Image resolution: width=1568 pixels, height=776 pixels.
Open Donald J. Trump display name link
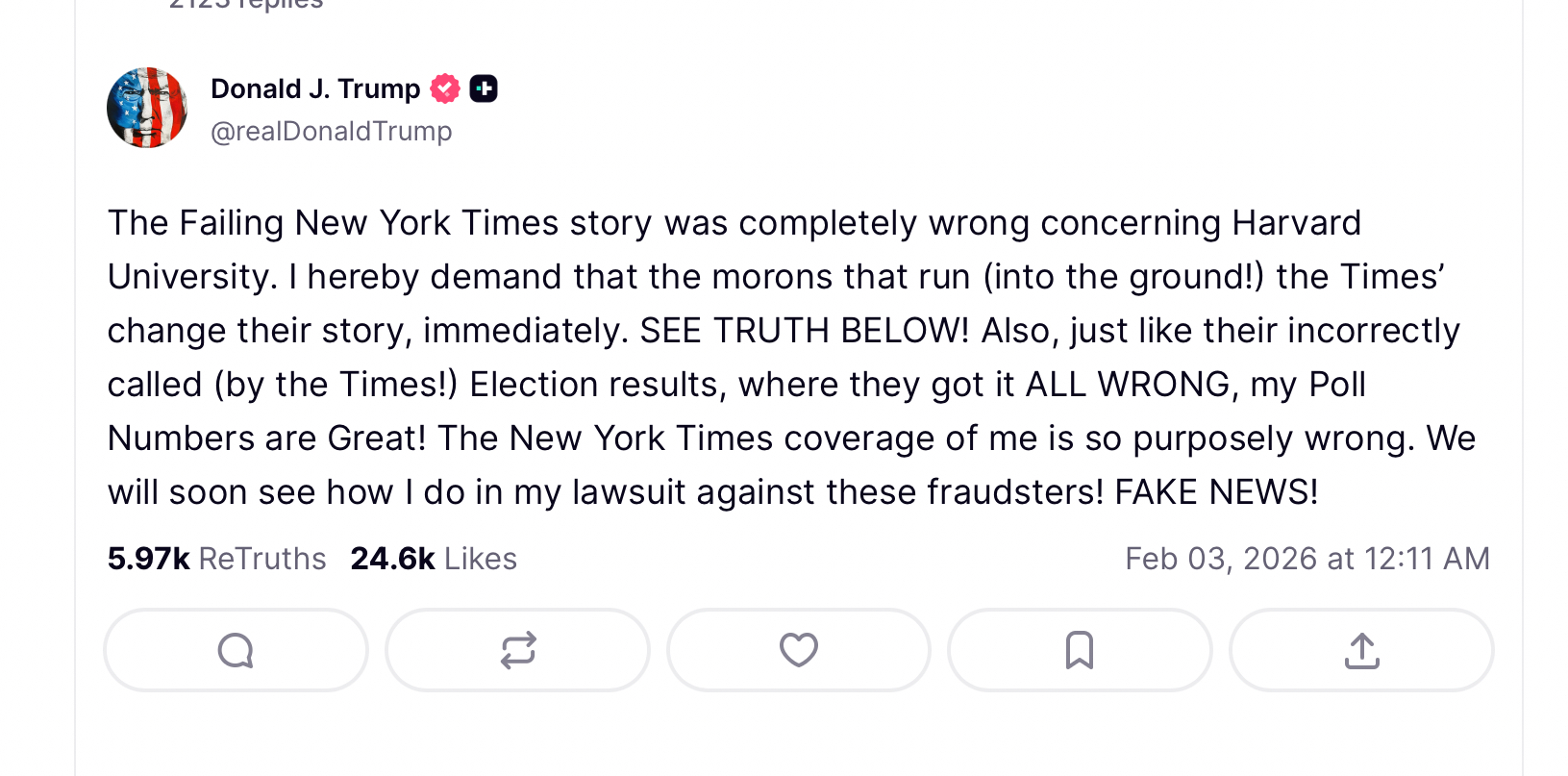pos(315,88)
